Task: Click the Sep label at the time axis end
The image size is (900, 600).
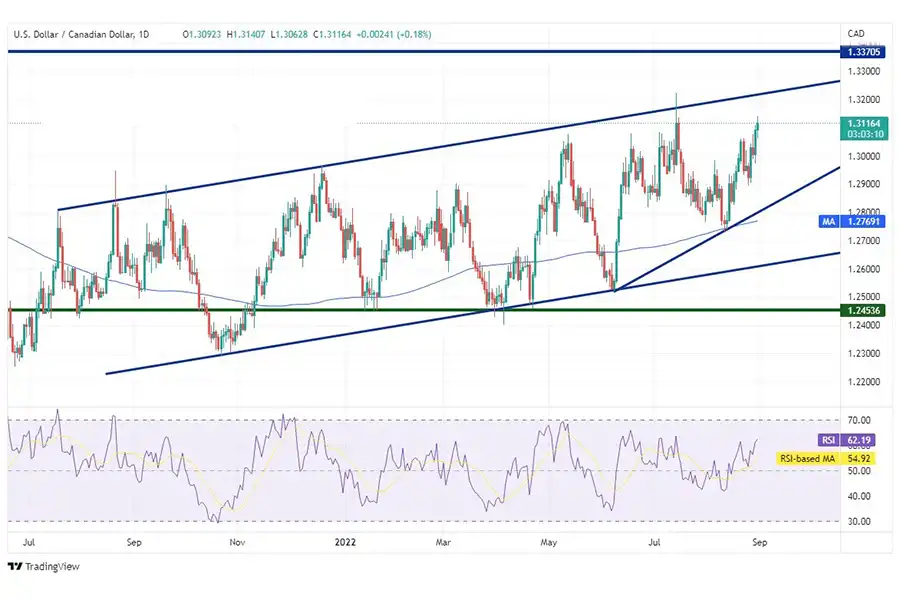Action: tap(759, 542)
